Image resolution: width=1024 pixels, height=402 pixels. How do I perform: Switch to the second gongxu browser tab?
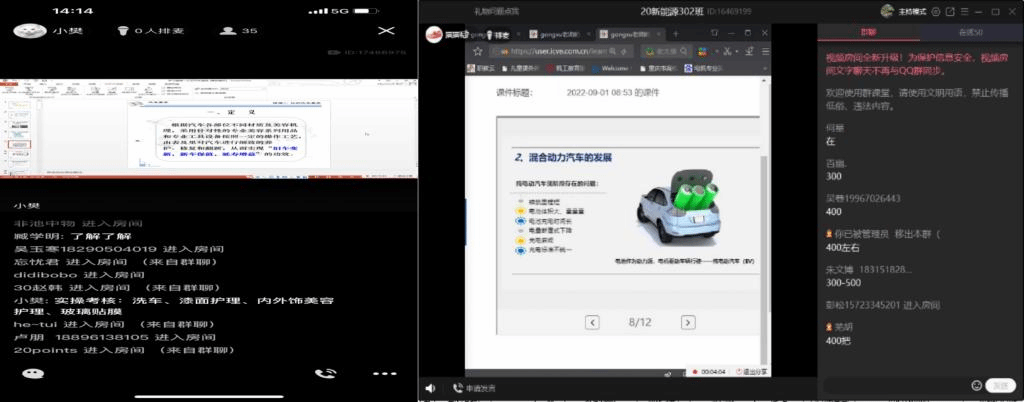[x=560, y=34]
